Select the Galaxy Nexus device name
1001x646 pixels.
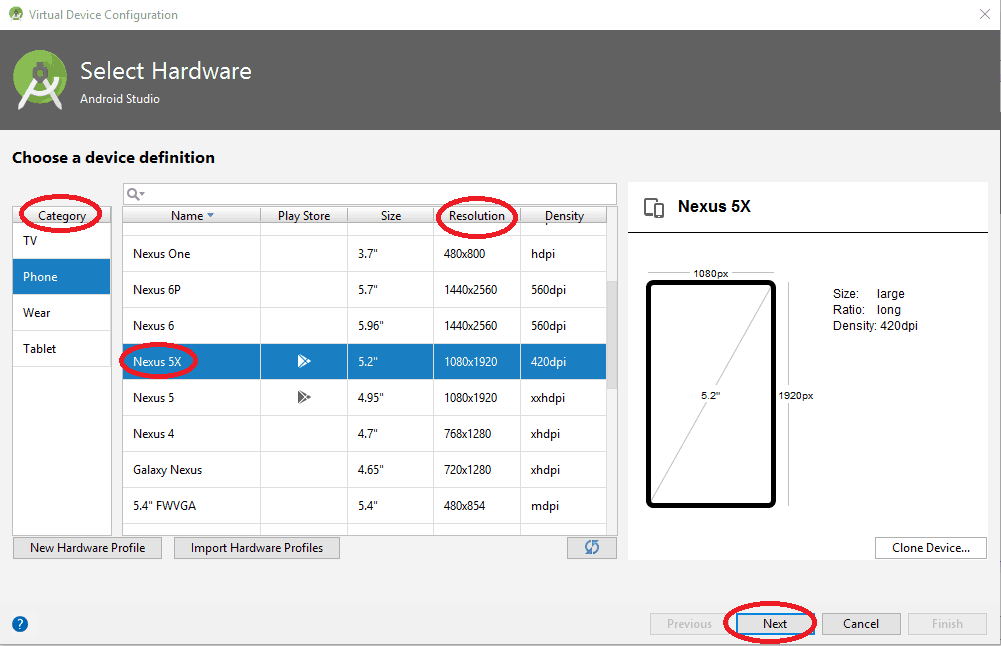point(167,470)
